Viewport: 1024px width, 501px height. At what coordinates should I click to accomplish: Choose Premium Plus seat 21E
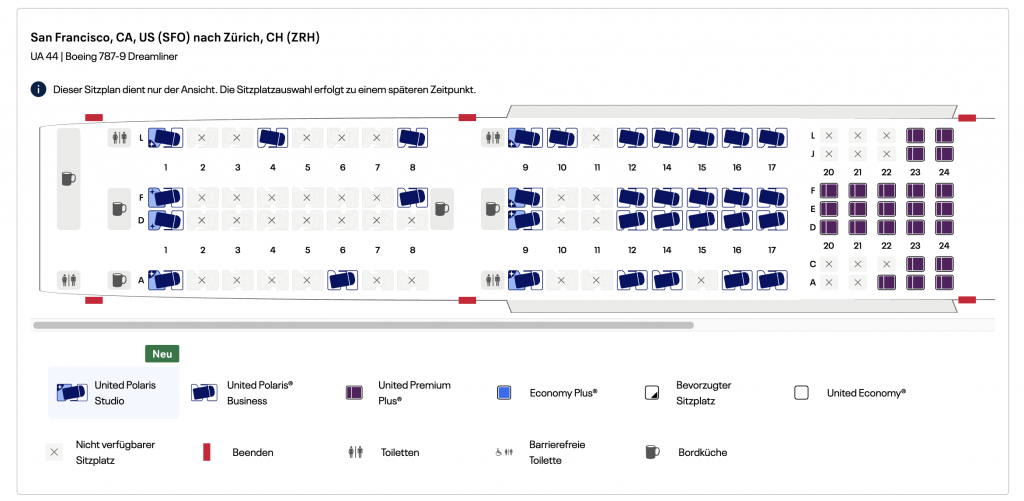[857, 209]
